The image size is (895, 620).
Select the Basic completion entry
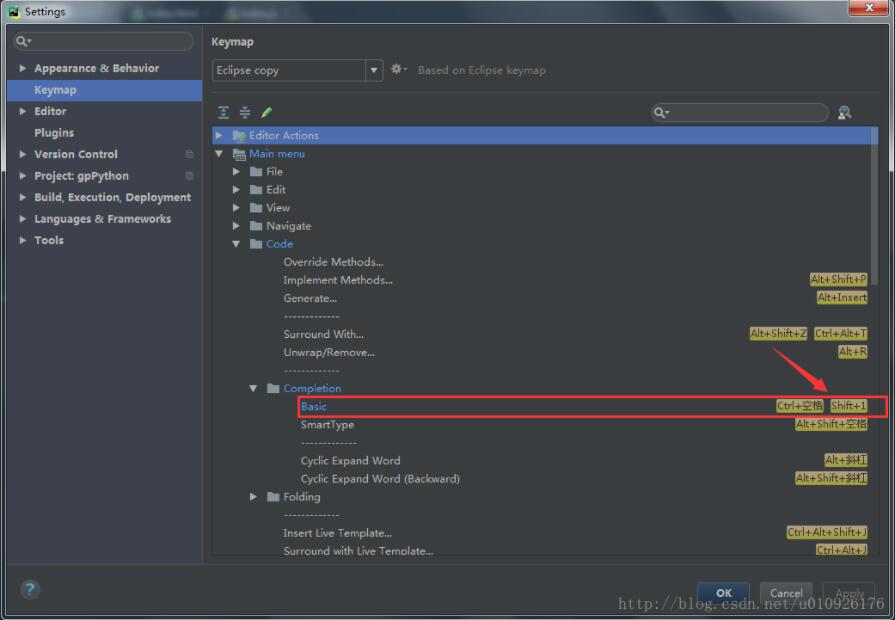click(x=313, y=406)
